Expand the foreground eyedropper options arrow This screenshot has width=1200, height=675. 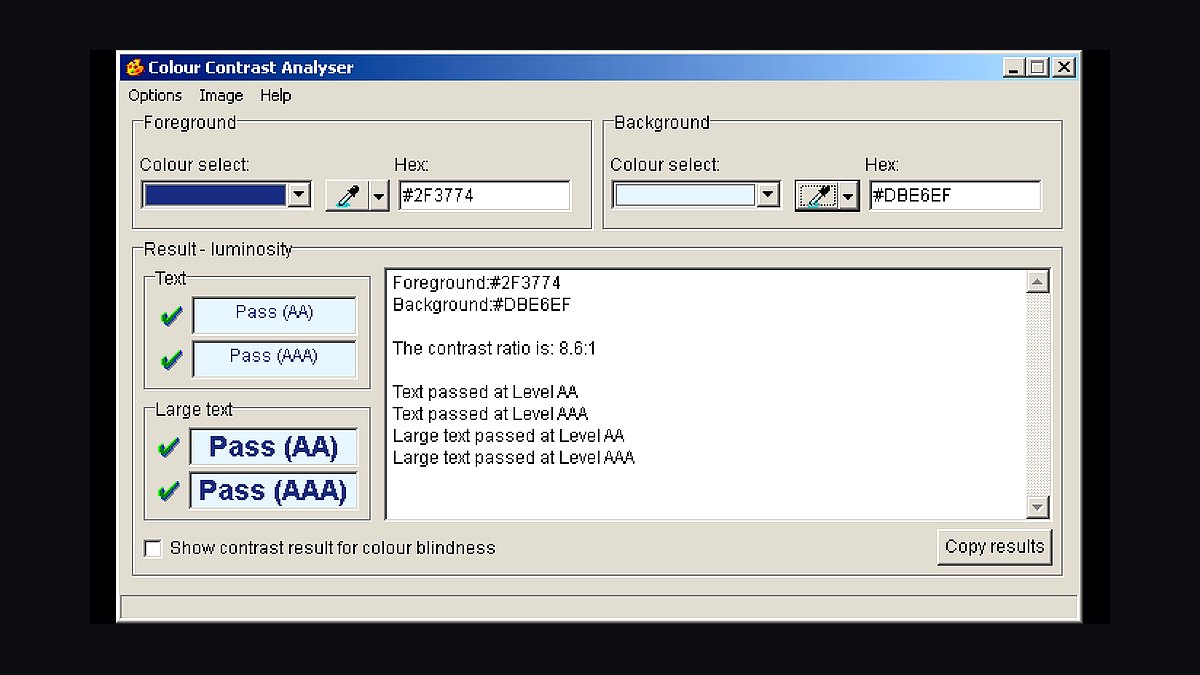pyautogui.click(x=379, y=196)
